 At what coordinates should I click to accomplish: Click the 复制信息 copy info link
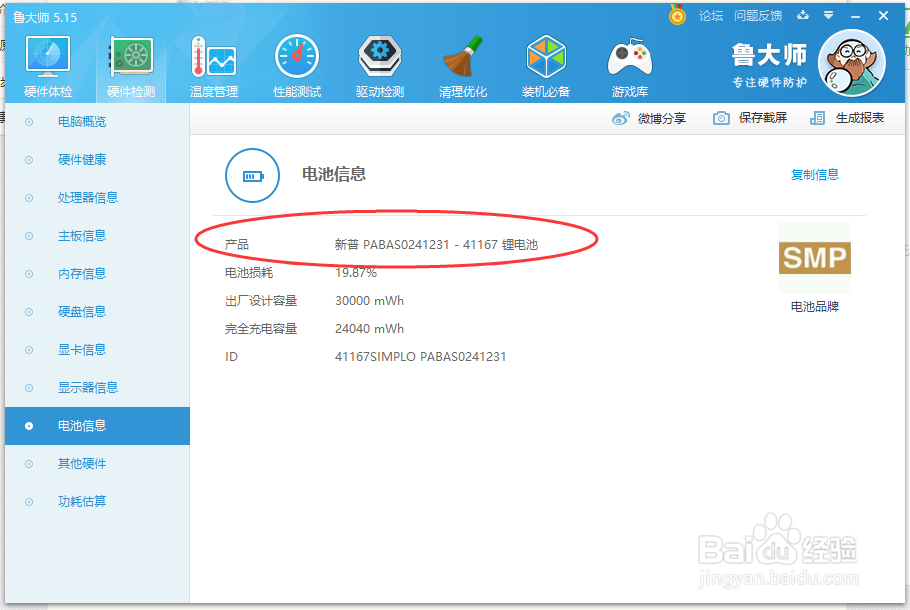[815, 175]
